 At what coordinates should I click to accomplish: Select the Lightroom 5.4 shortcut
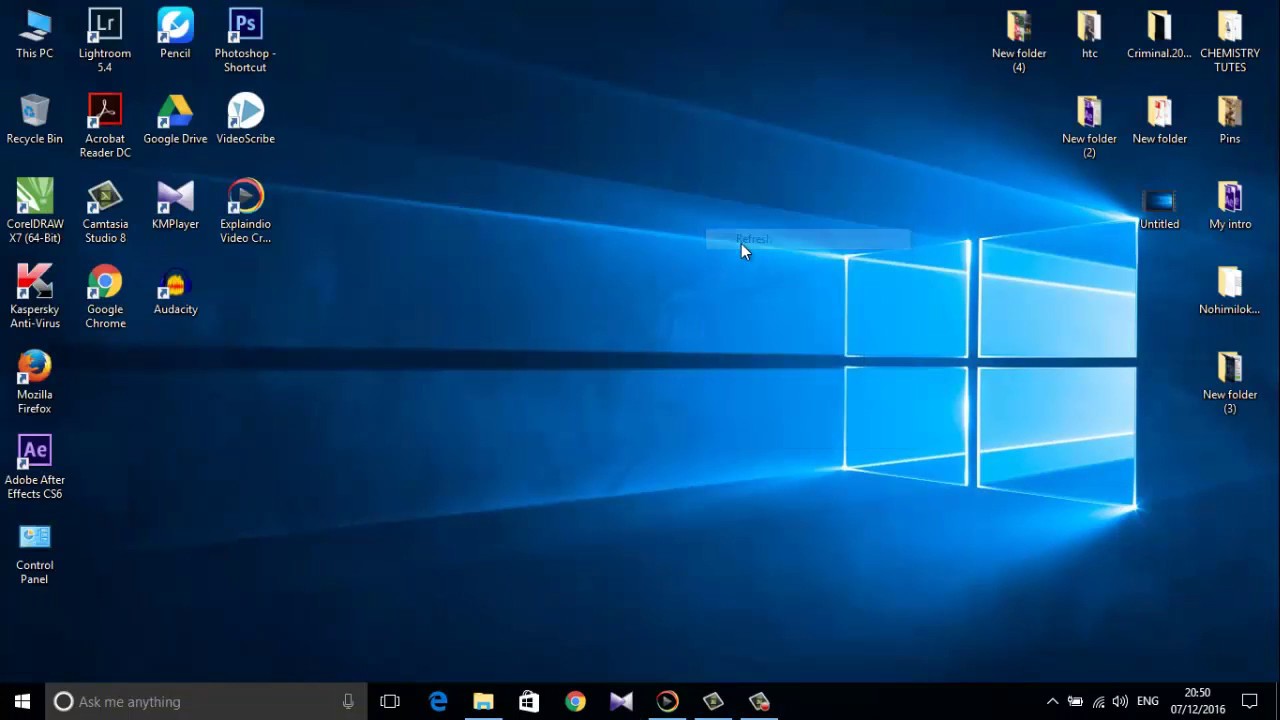point(105,40)
